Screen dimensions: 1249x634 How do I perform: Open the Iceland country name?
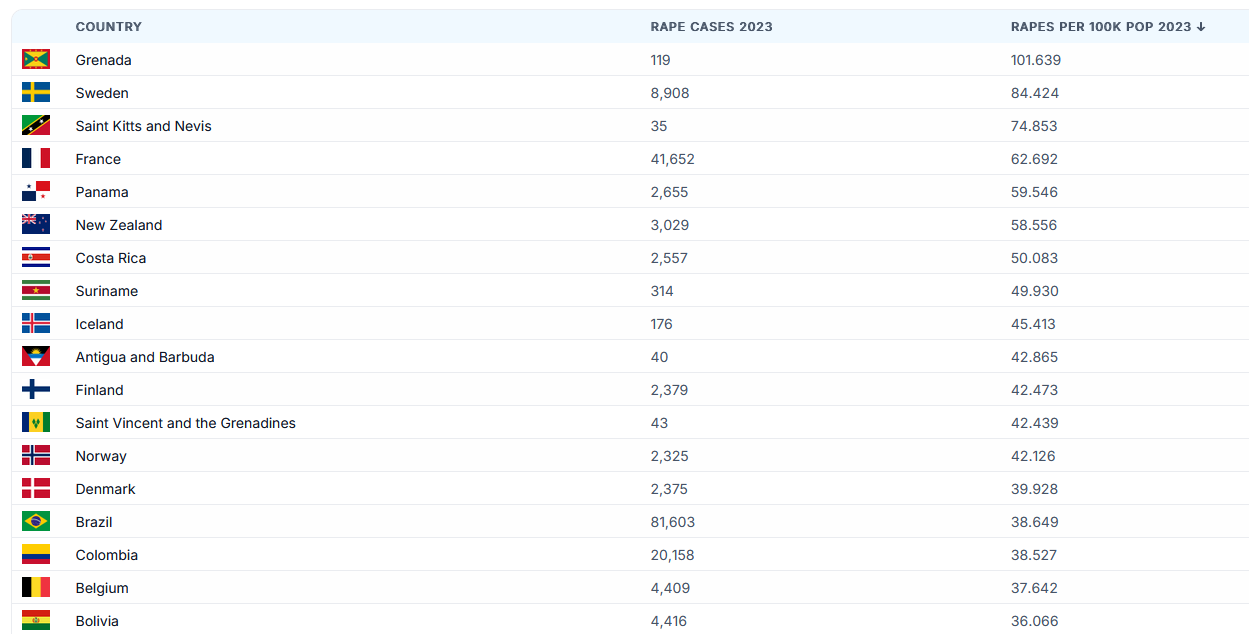coord(100,324)
